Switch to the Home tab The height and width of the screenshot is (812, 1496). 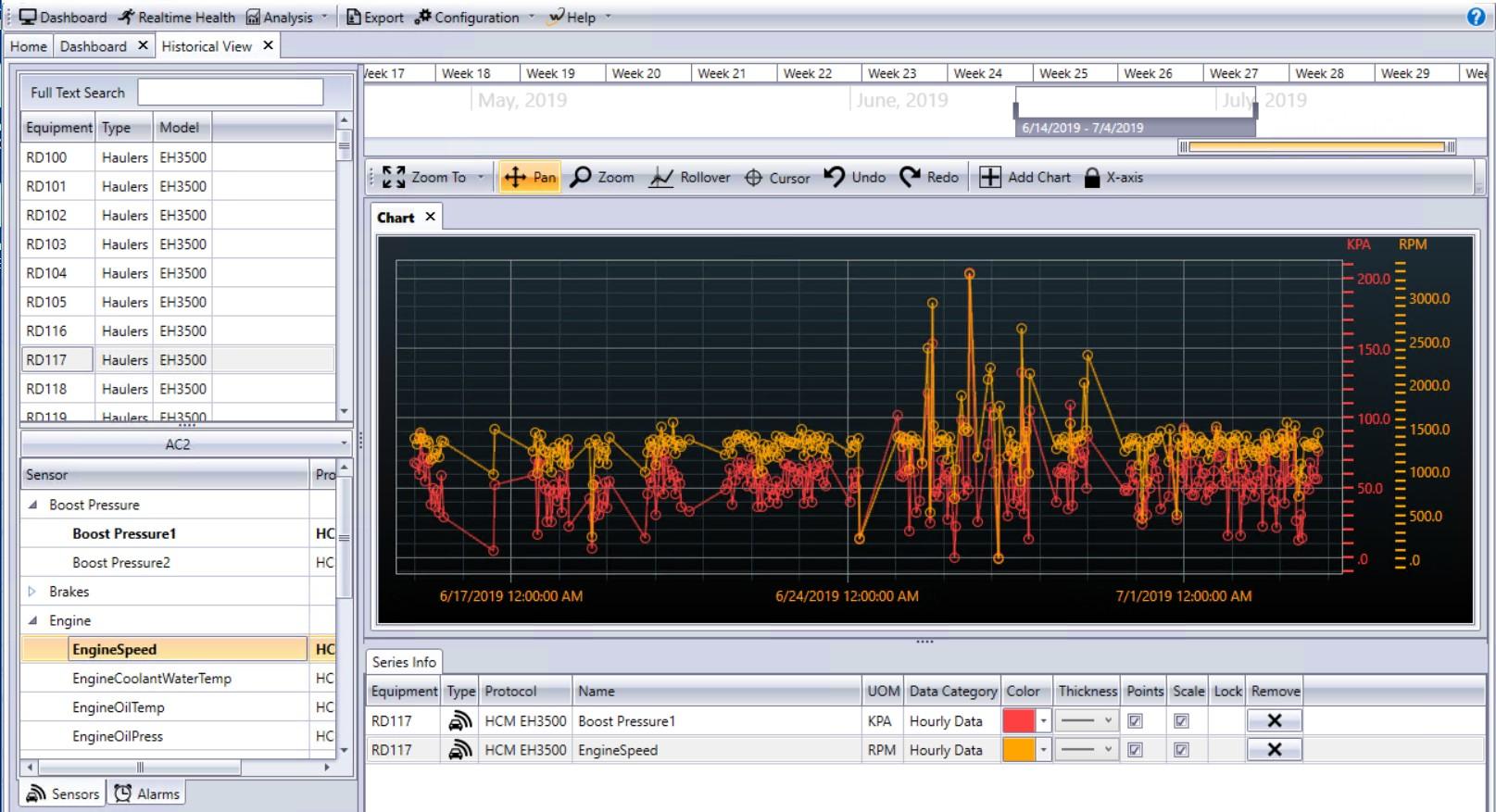pos(29,46)
